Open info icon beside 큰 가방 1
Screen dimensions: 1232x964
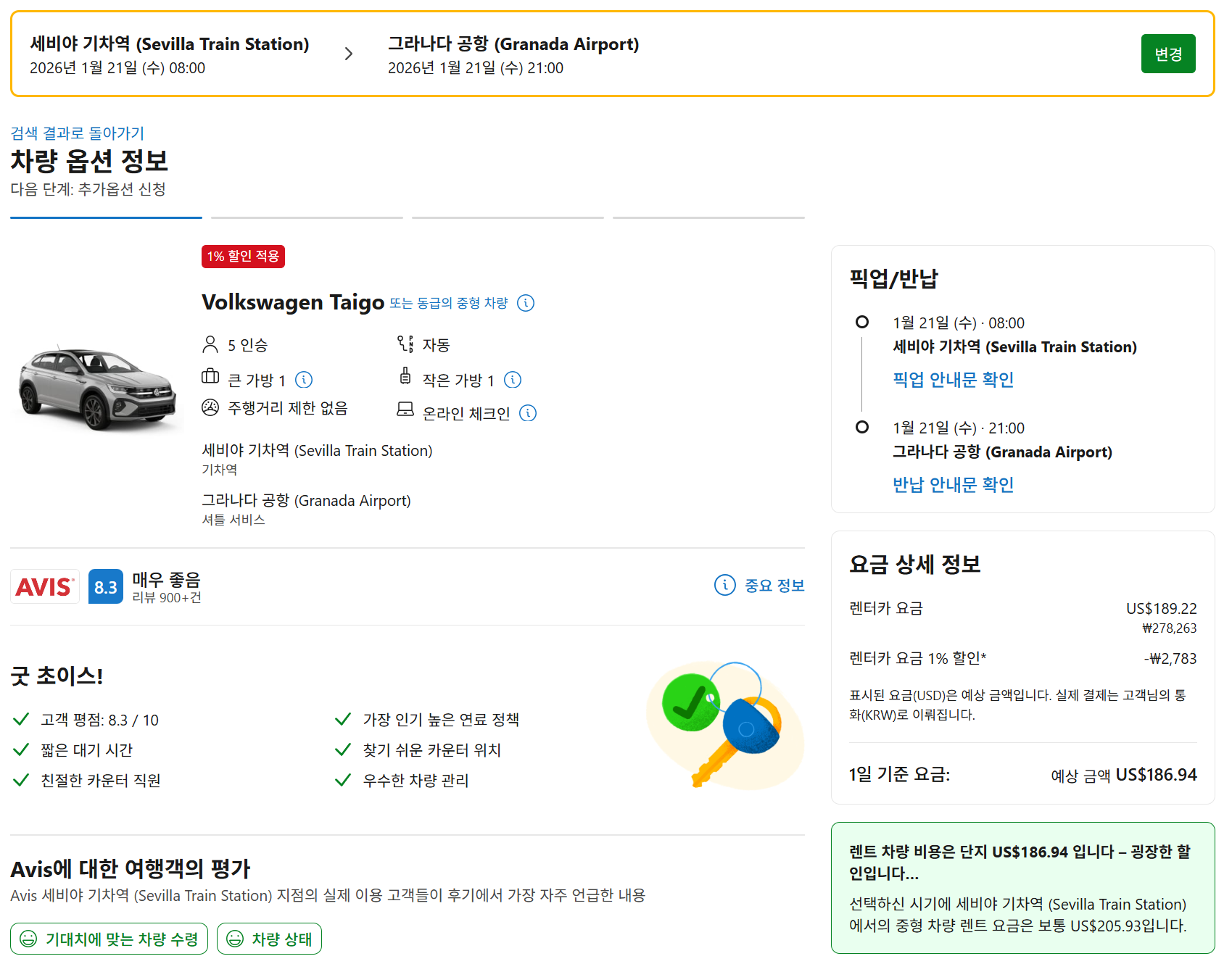click(305, 380)
